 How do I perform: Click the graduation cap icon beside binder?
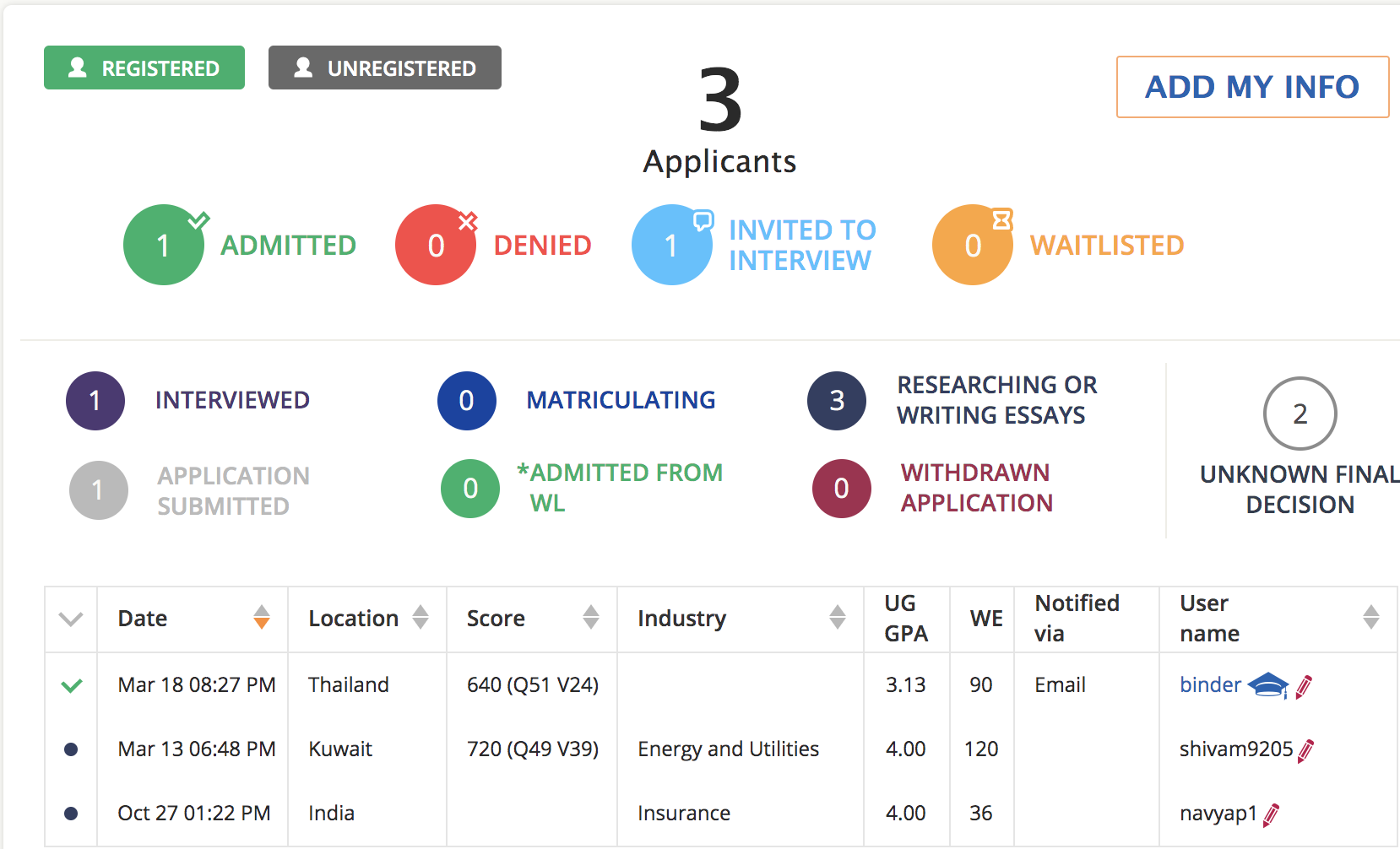1267,685
